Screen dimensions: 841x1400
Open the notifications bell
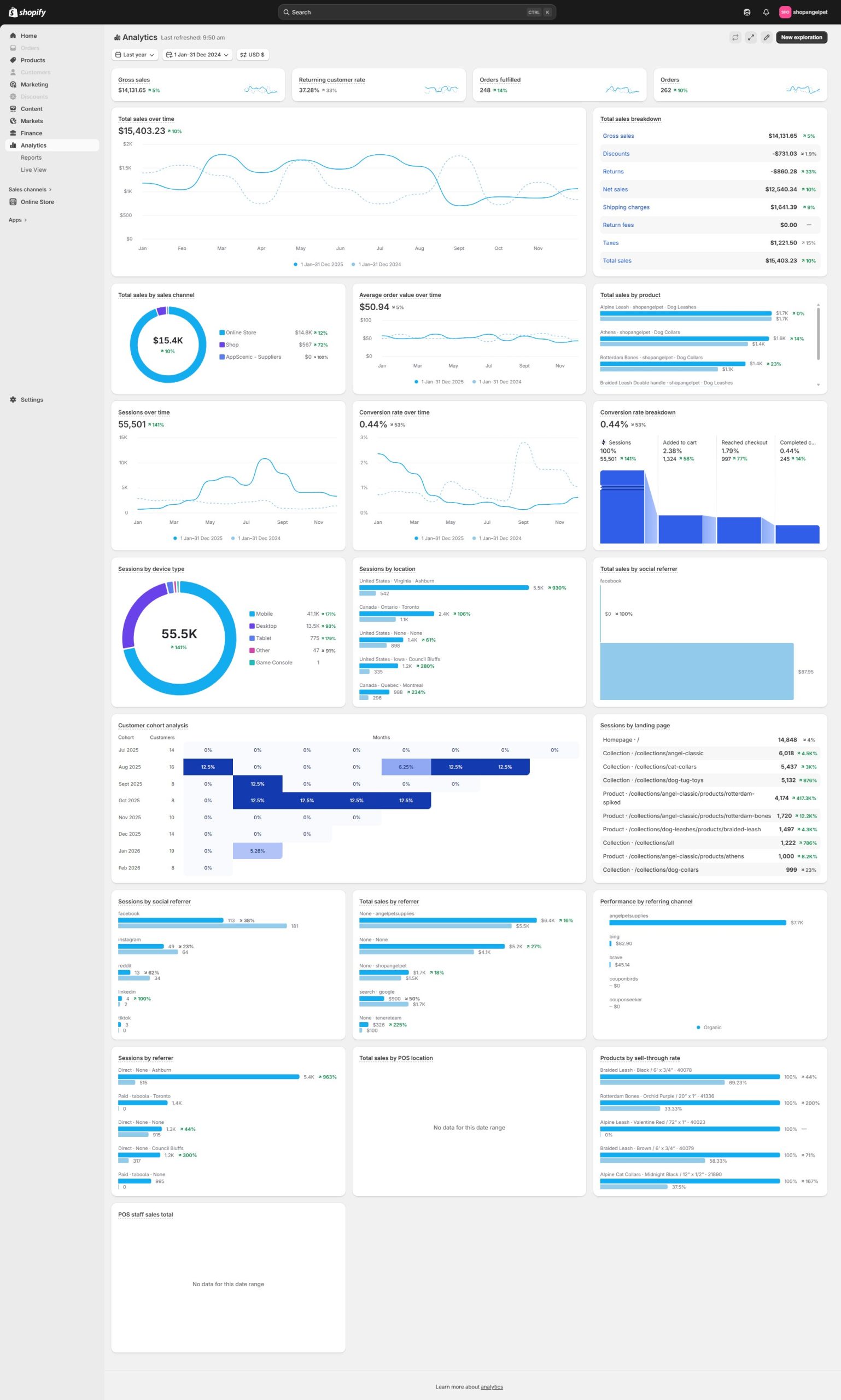766,12
